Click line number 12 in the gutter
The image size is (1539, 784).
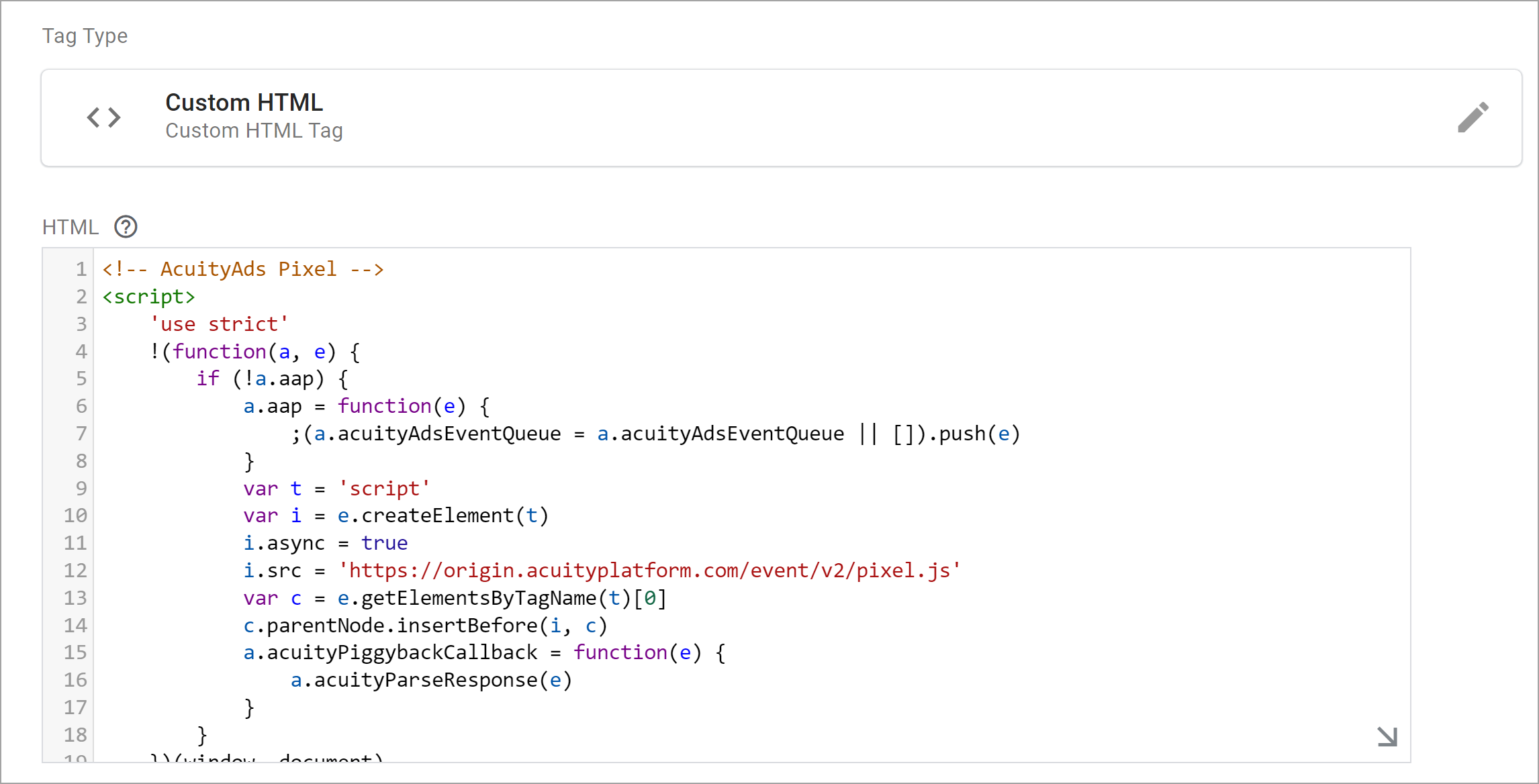point(75,571)
